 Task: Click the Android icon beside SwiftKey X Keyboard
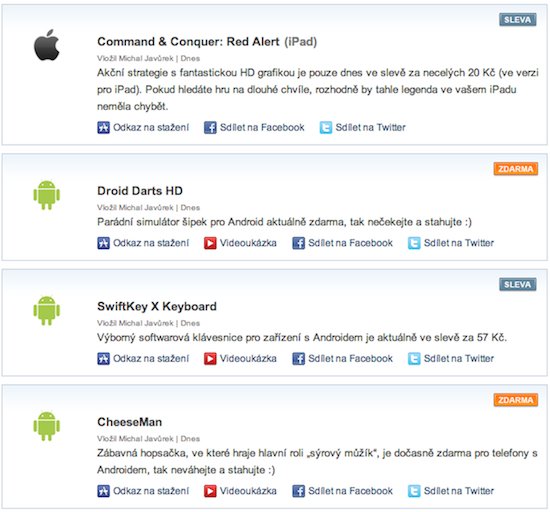(47, 311)
